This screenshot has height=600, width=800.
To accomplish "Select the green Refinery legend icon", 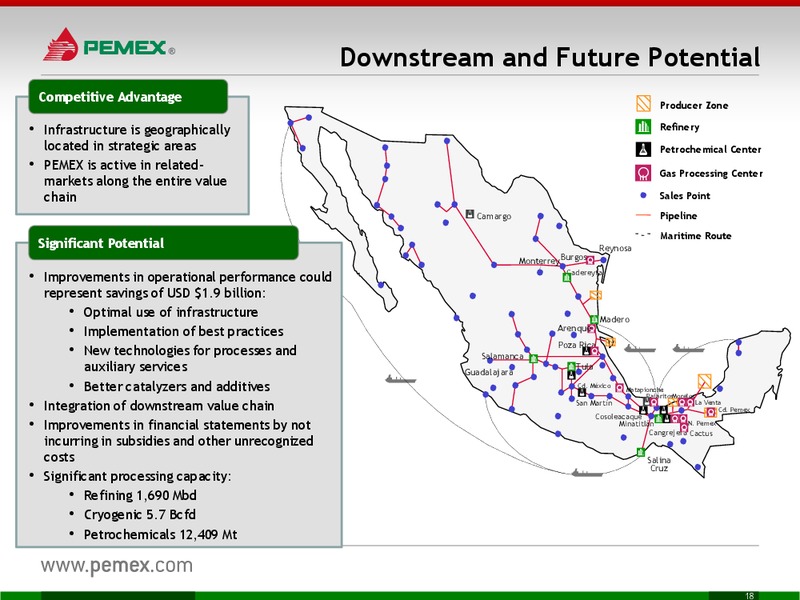I will (x=643, y=127).
